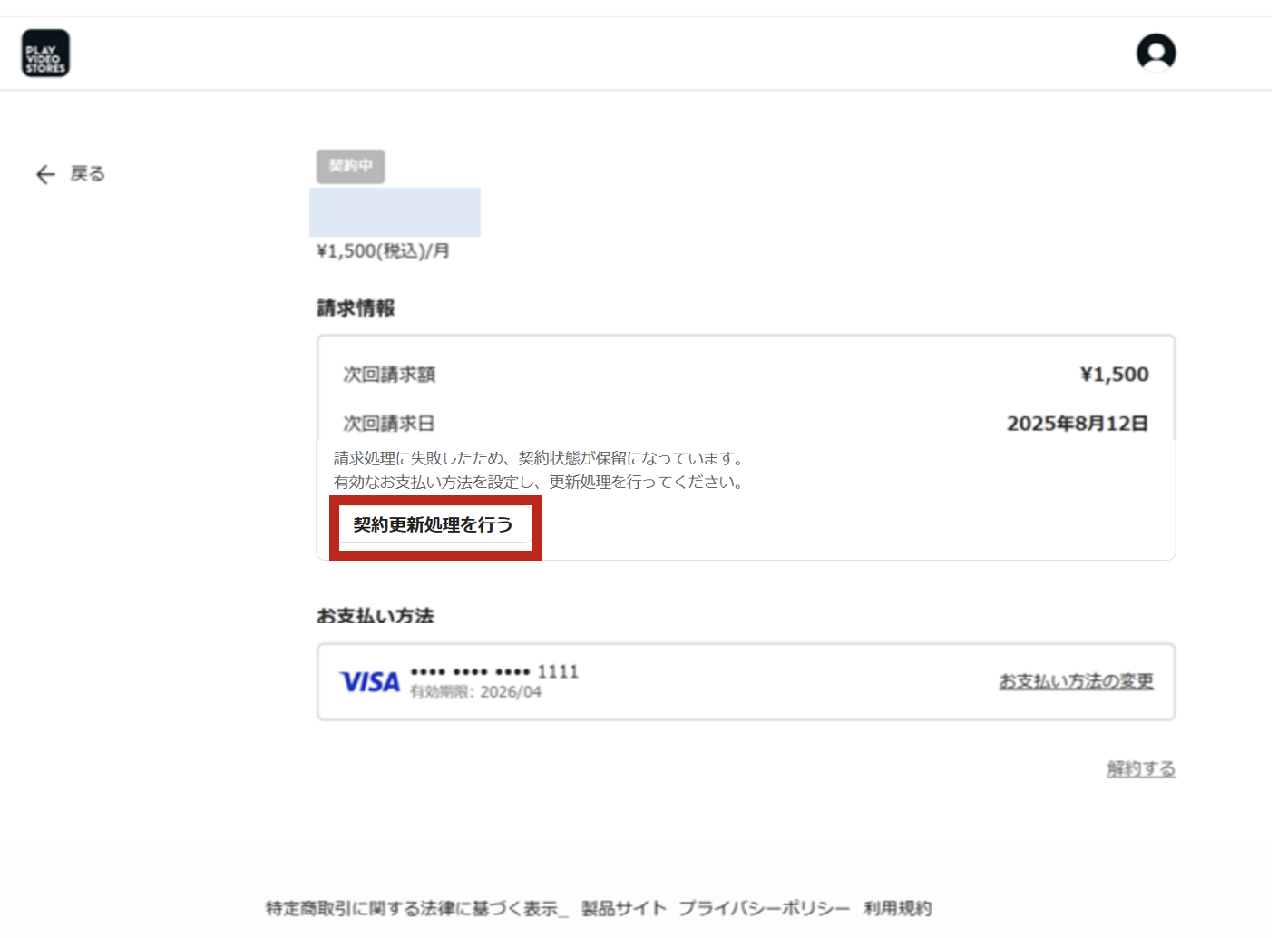Select the 次回請求額 label
The width and height of the screenshot is (1288, 938).
pyautogui.click(x=389, y=375)
